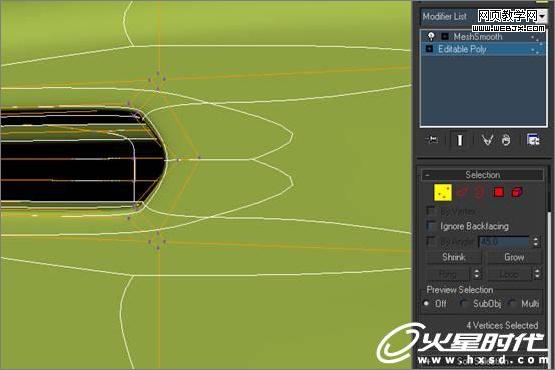Screen dimensions: 555x370
Task: Enable the By Vertex checkbox
Action: pos(431,211)
